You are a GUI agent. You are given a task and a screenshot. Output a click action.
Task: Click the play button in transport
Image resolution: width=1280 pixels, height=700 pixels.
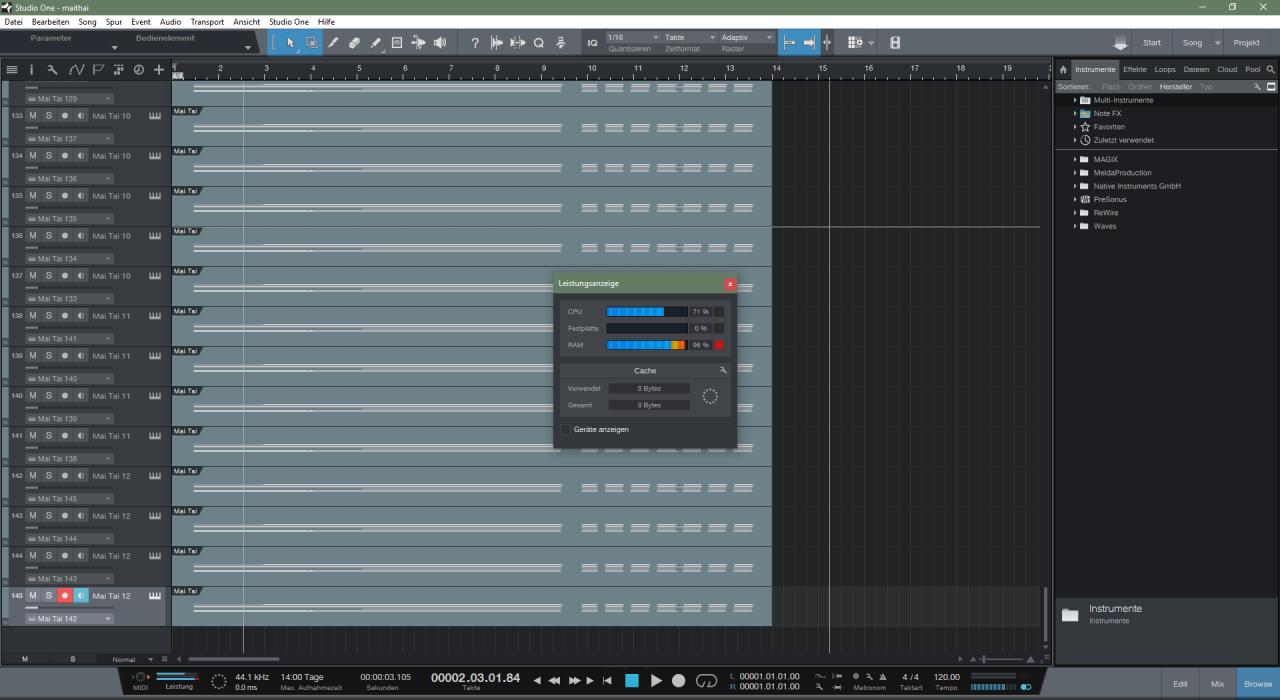[656, 681]
